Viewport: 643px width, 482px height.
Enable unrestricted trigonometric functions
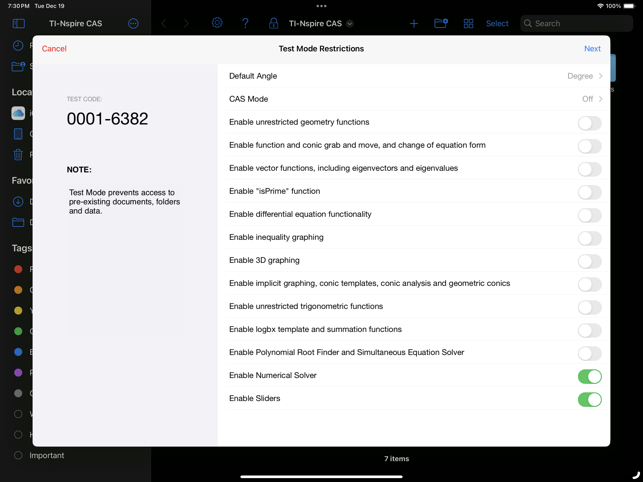tap(590, 307)
